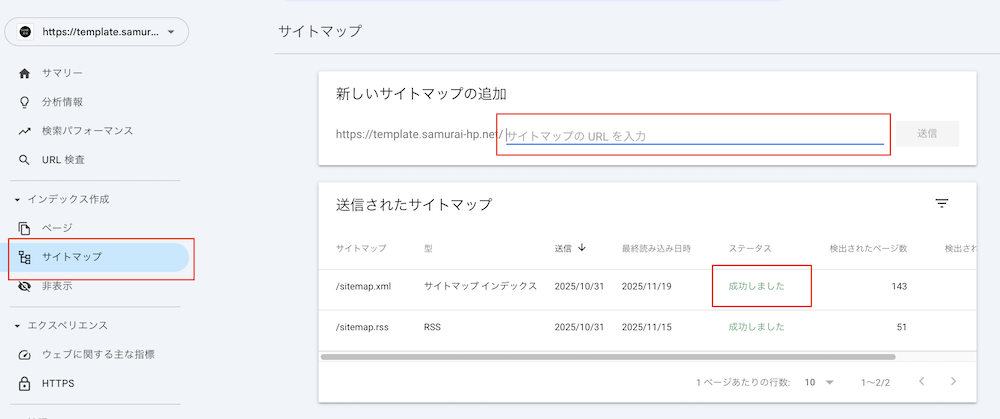
Task: Click the table's horizontal scrollbar
Action: (x=608, y=357)
